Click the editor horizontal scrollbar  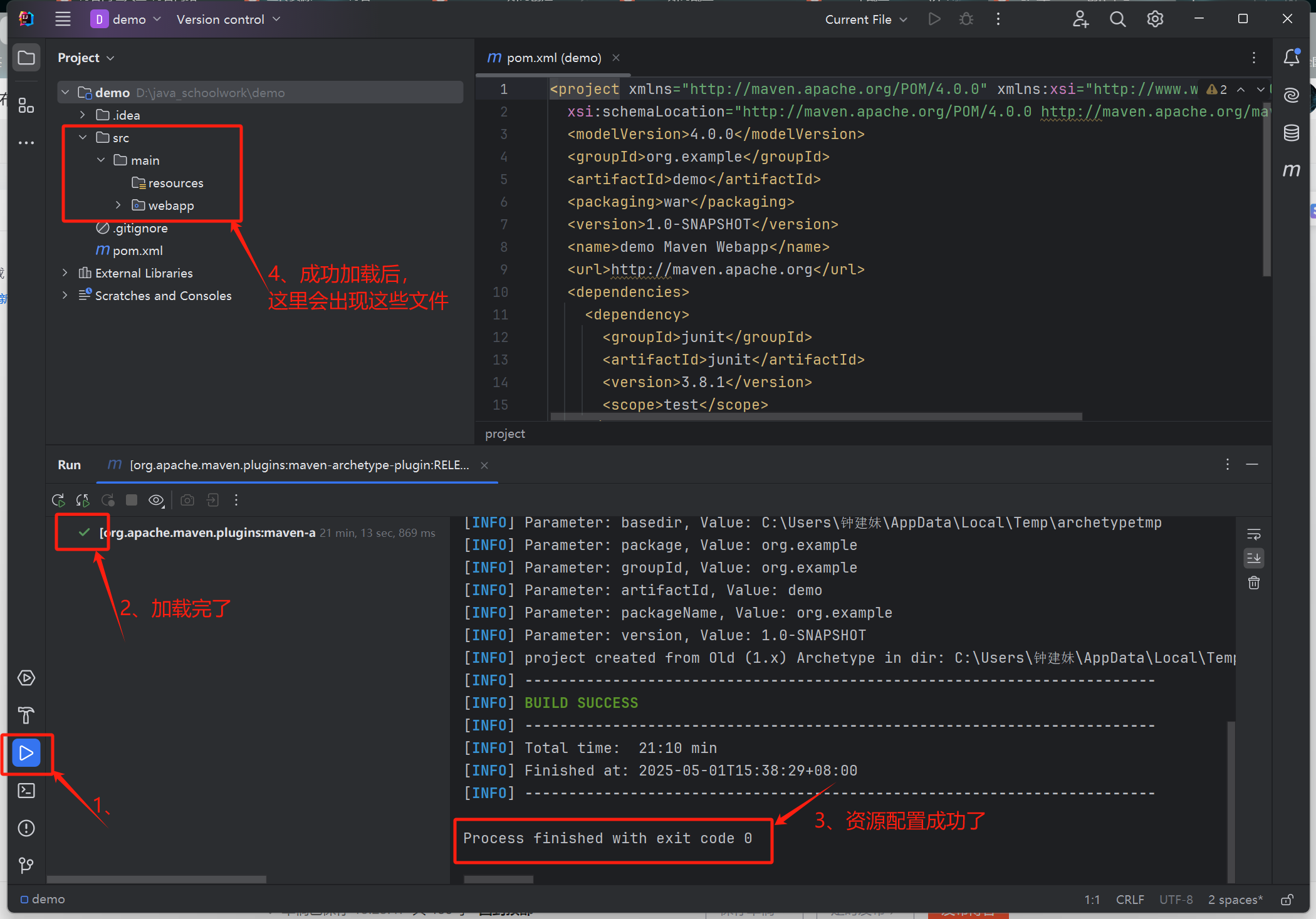(815, 417)
